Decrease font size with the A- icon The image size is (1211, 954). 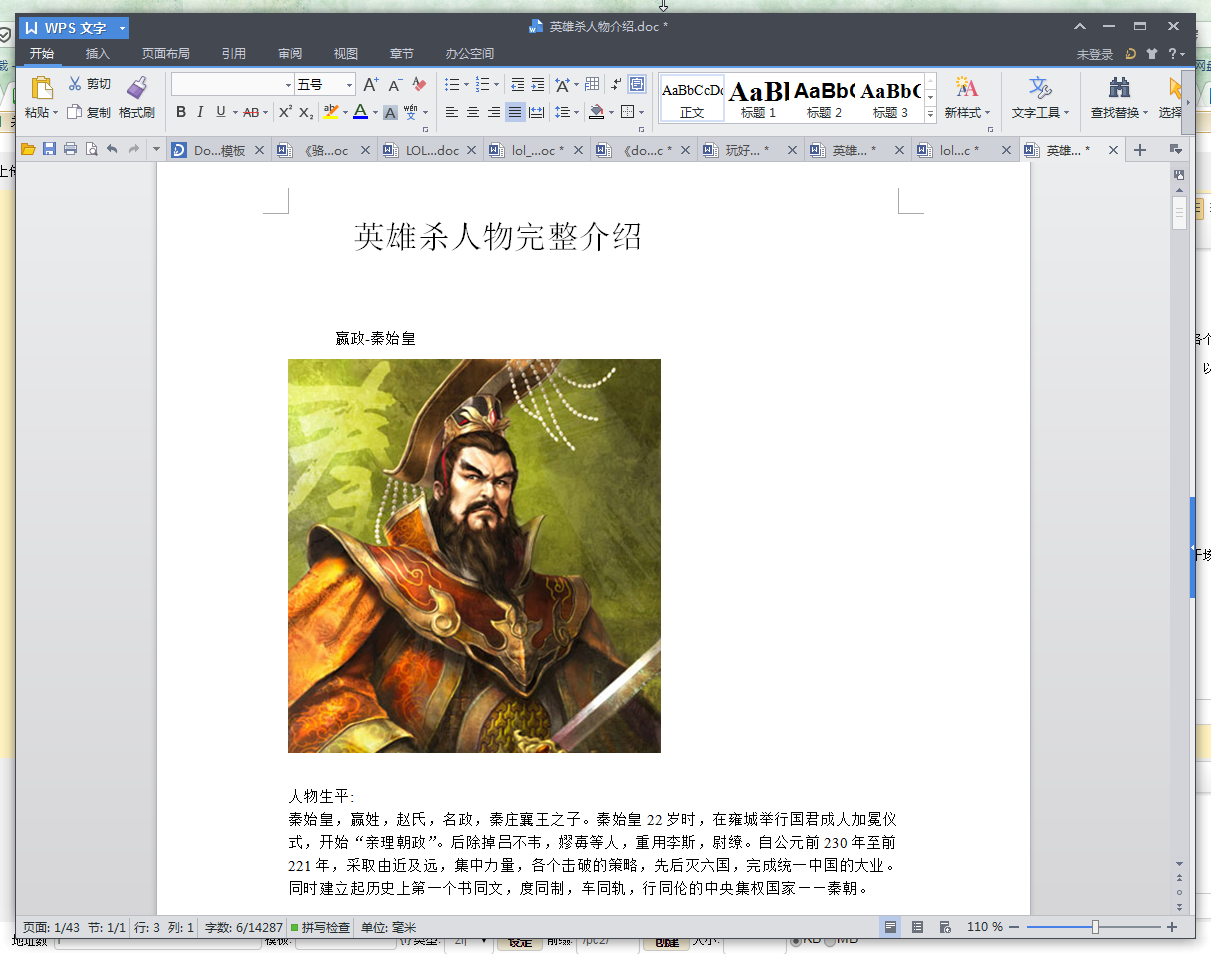pyautogui.click(x=395, y=85)
